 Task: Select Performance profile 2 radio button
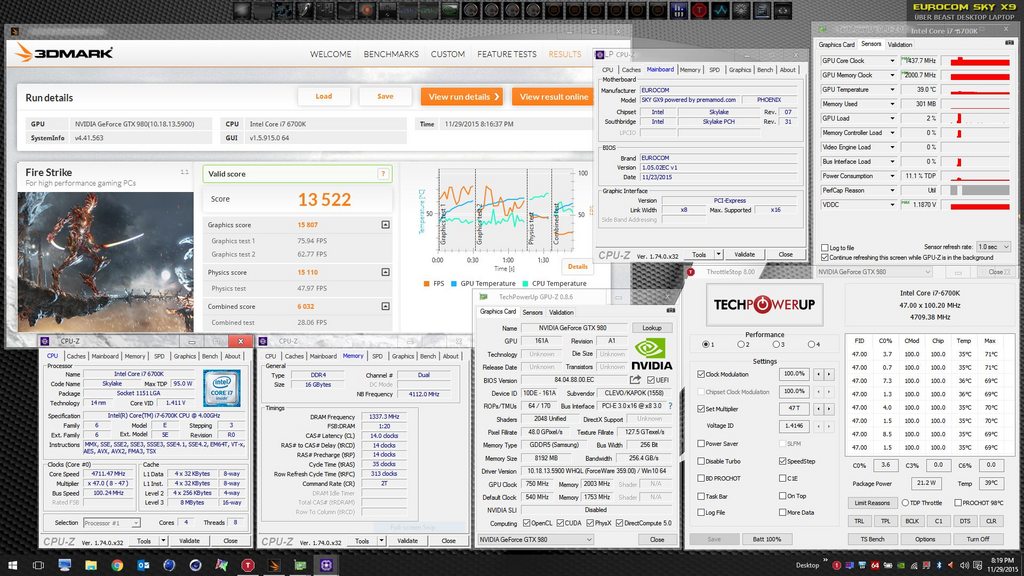tap(741, 344)
